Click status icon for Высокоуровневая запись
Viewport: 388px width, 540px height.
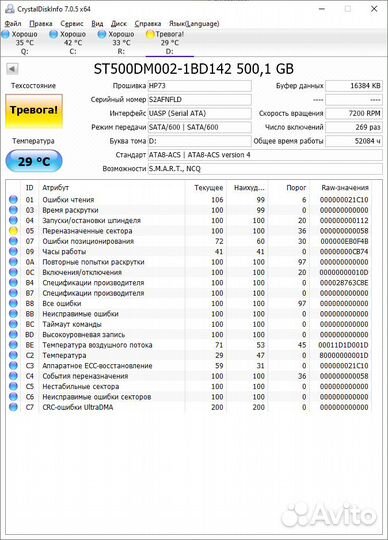[x=13, y=334]
